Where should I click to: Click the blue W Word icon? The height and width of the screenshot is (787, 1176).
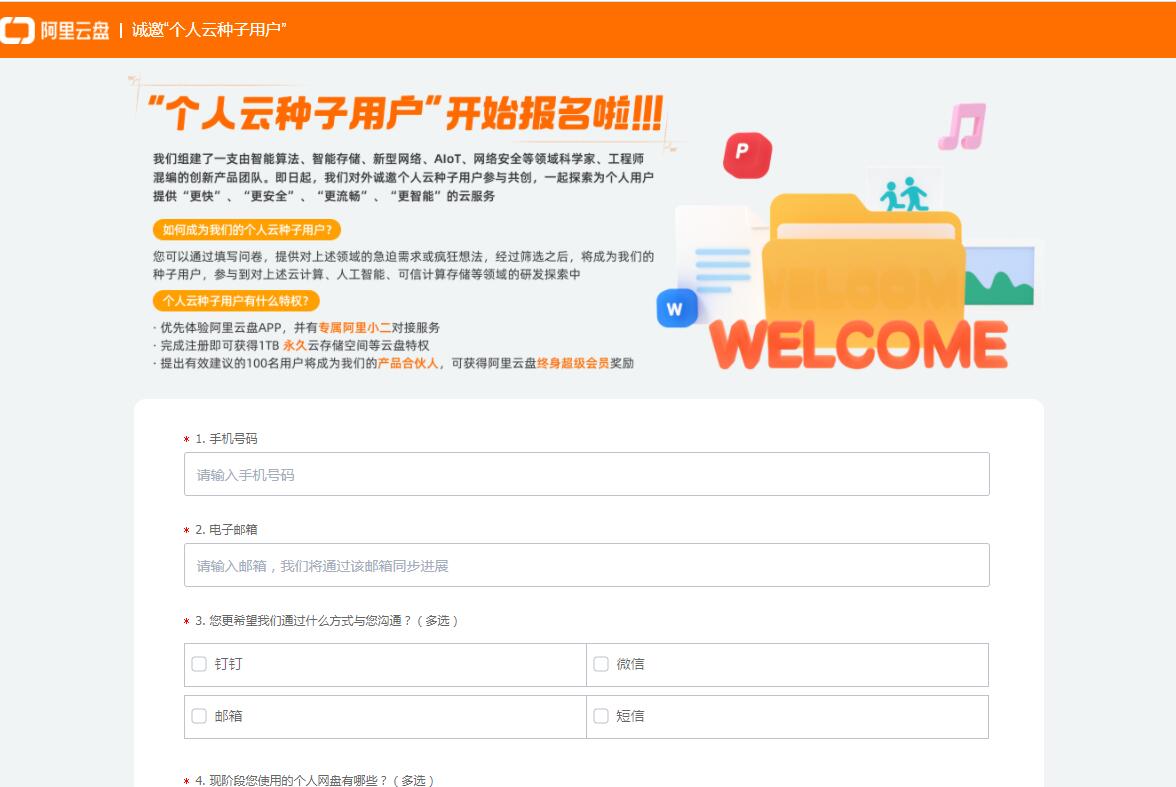click(x=676, y=308)
